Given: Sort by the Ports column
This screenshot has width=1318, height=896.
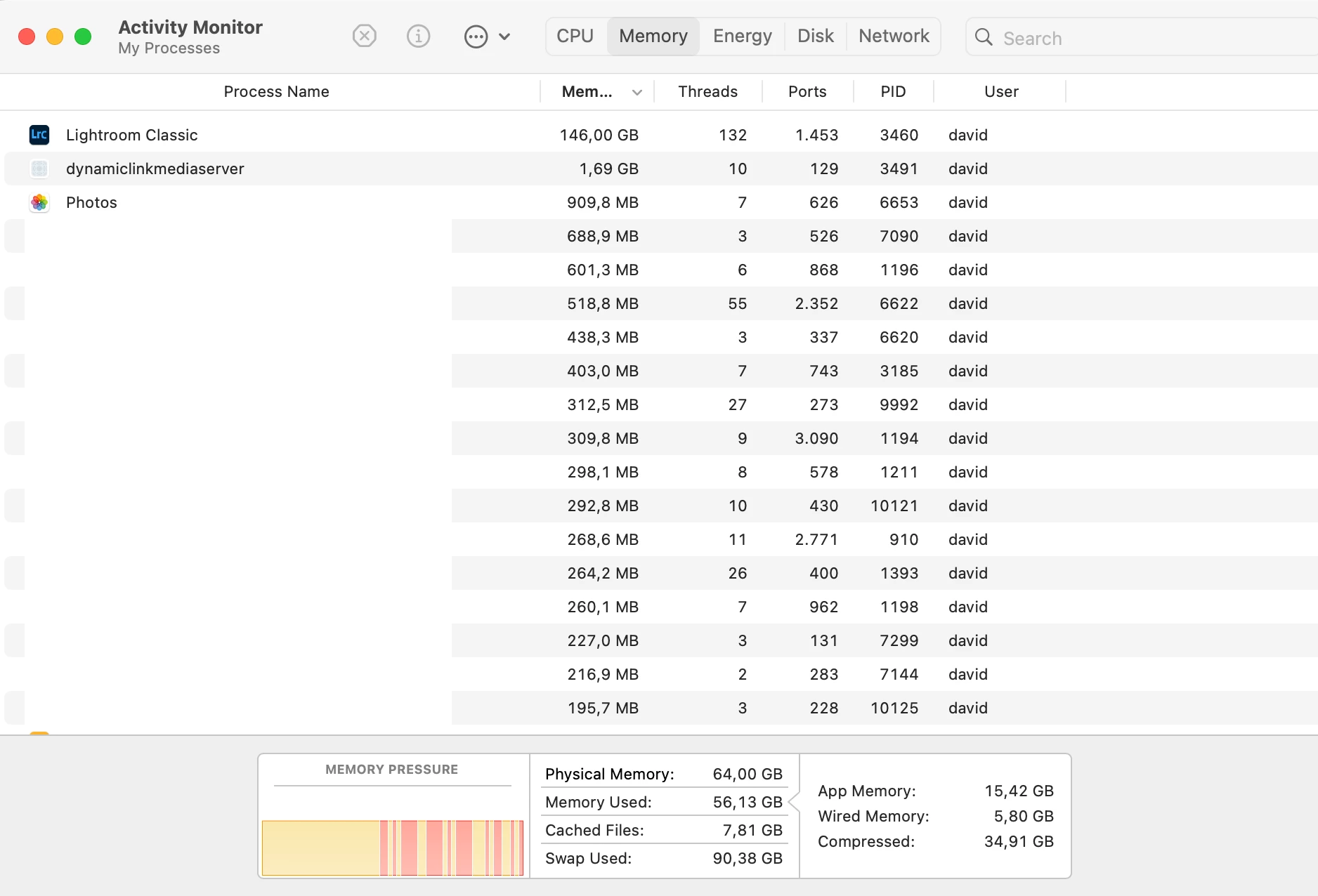Looking at the screenshot, I should 807,91.
